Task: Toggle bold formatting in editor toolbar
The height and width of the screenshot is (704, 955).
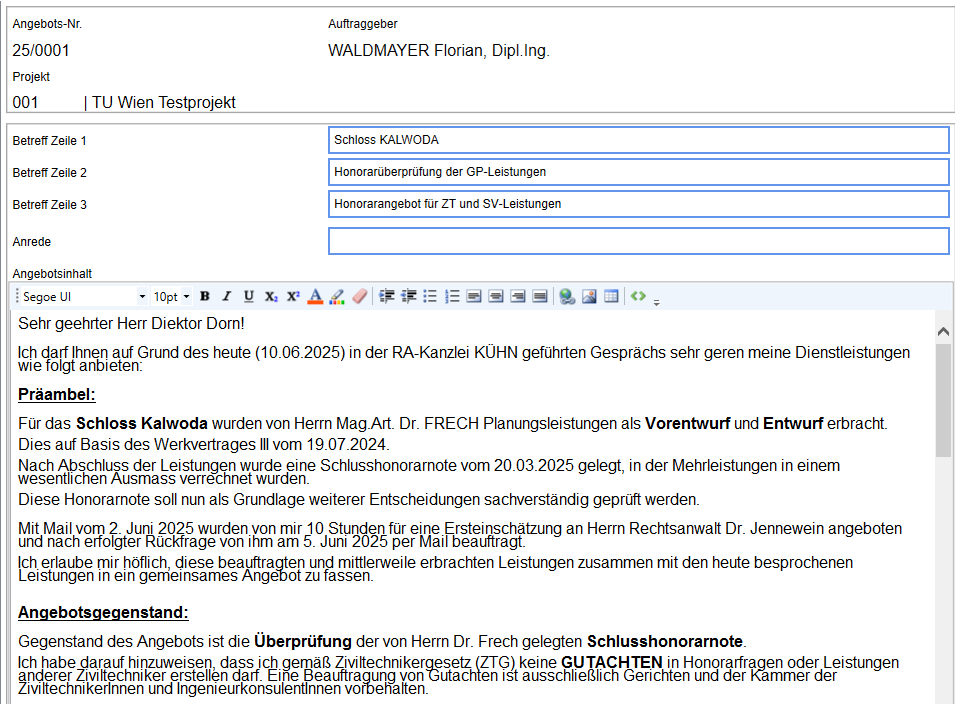Action: point(205,297)
